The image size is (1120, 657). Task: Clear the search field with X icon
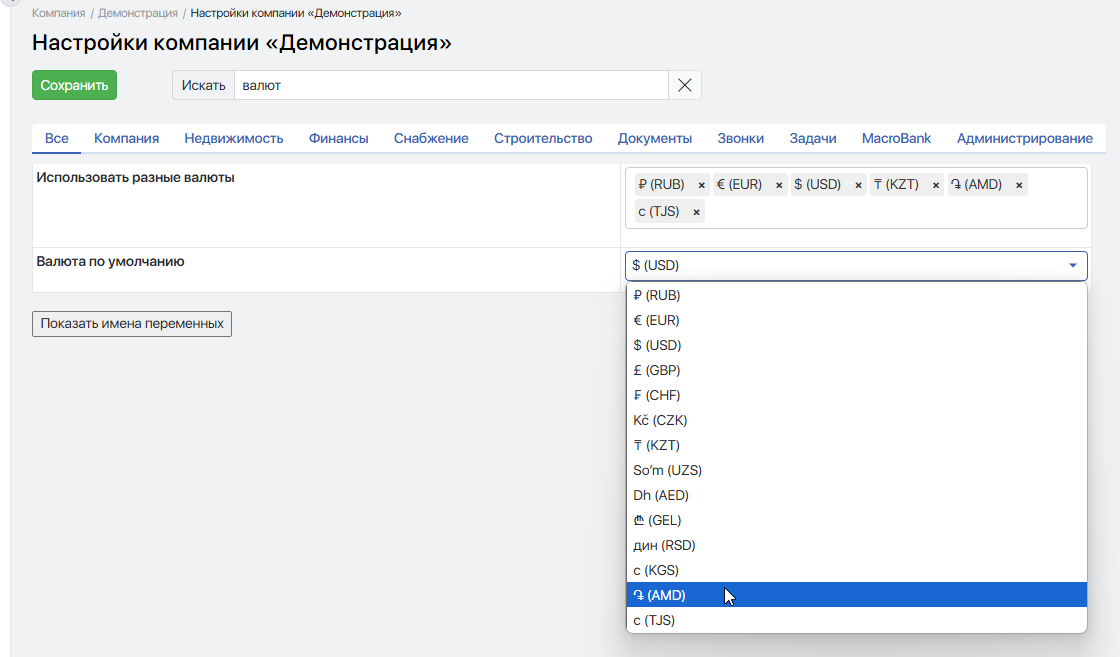[x=685, y=85]
